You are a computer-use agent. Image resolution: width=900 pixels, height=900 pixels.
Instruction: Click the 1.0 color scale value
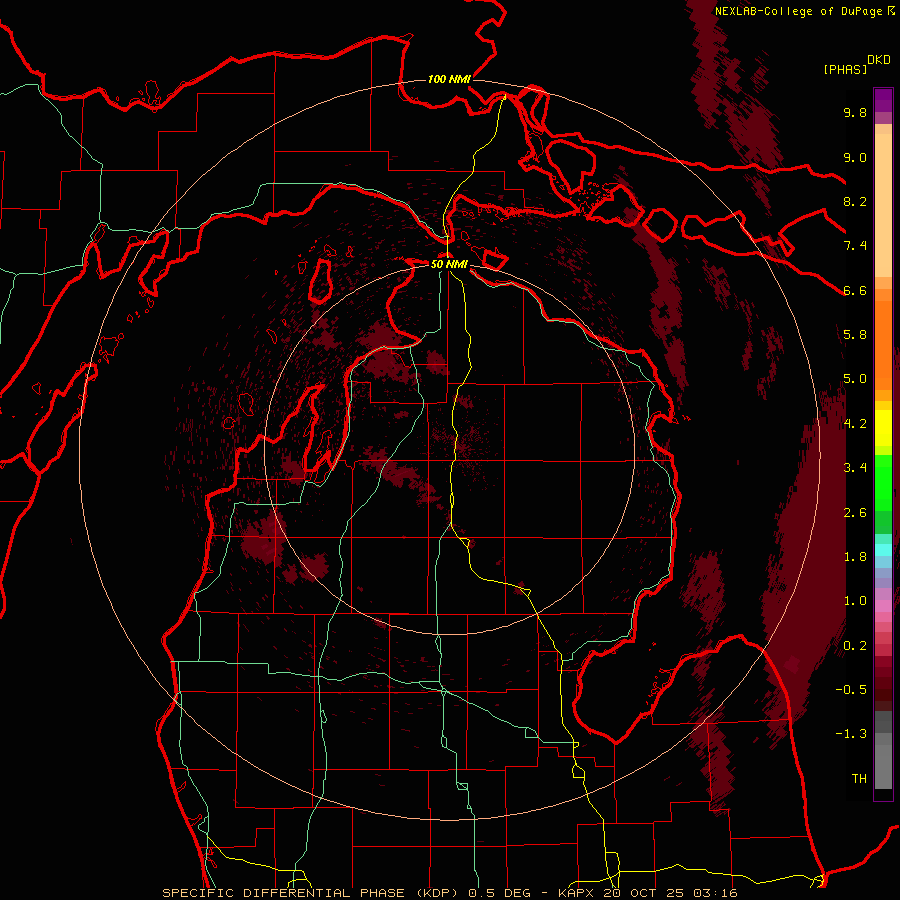(x=855, y=601)
